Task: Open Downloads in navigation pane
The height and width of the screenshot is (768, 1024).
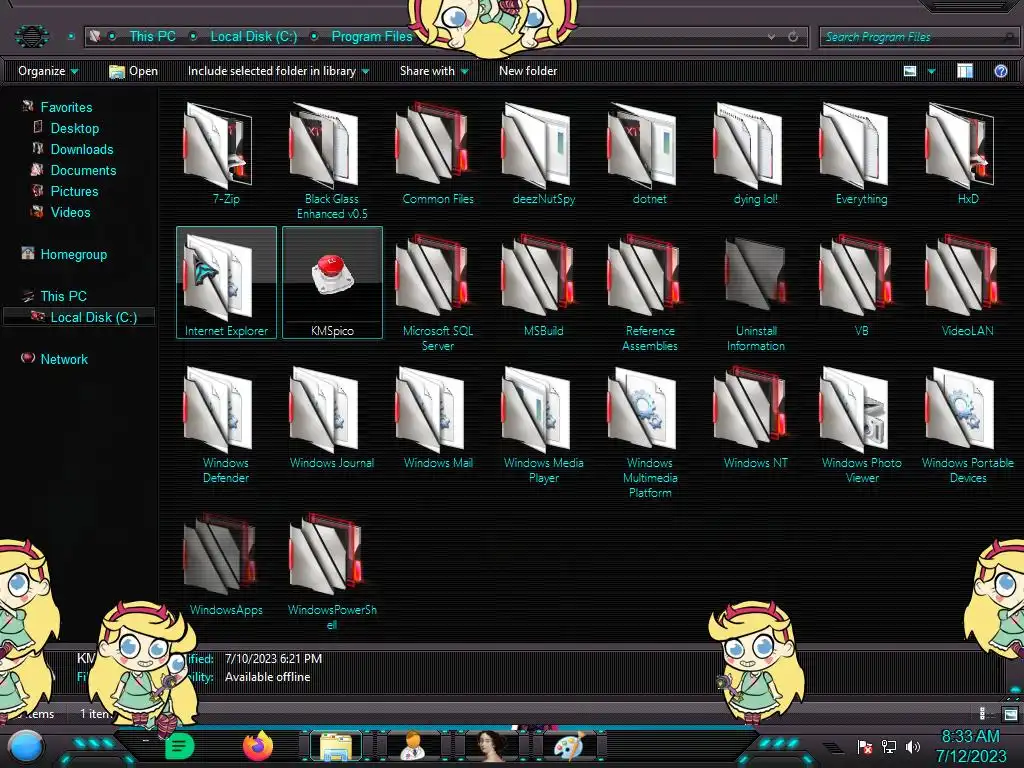Action: pyautogui.click(x=82, y=149)
